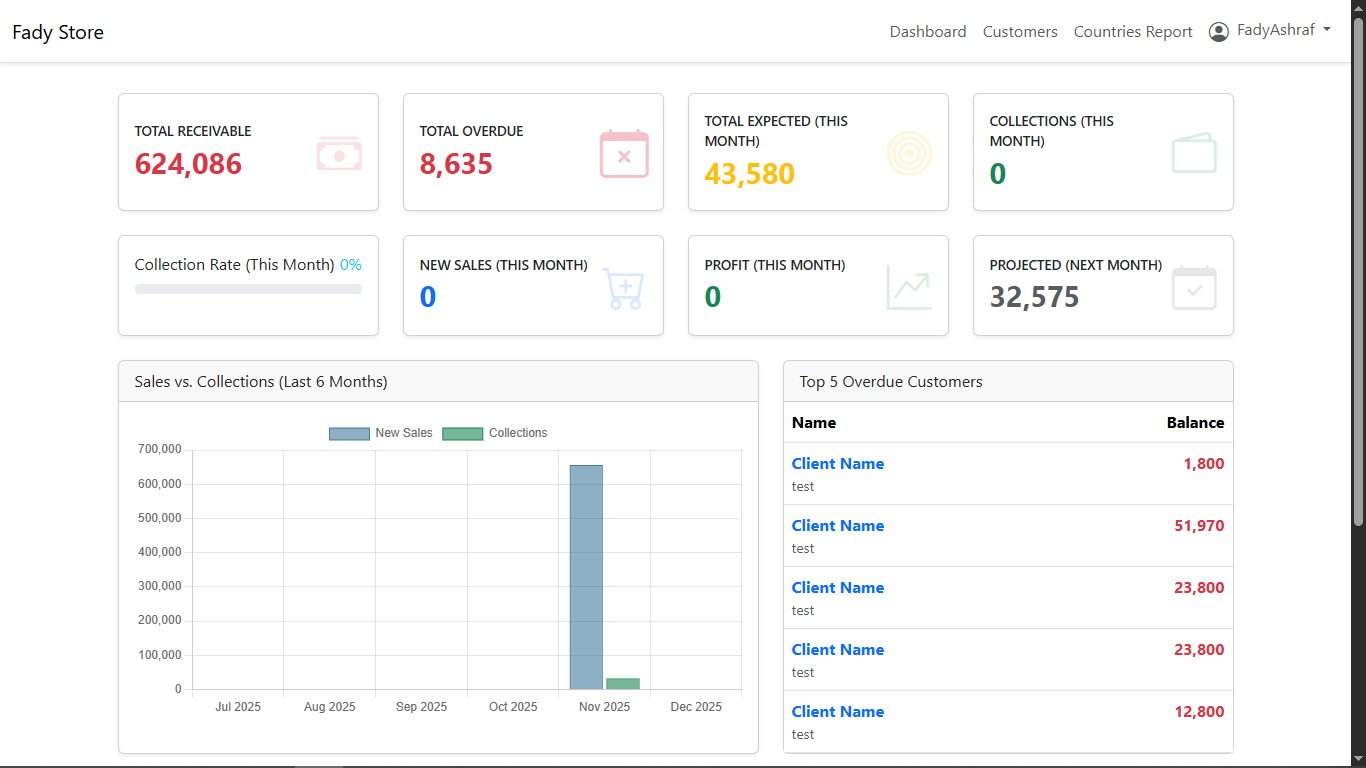1366x768 pixels.
Task: Go to the Dashboard nav item
Action: [928, 32]
